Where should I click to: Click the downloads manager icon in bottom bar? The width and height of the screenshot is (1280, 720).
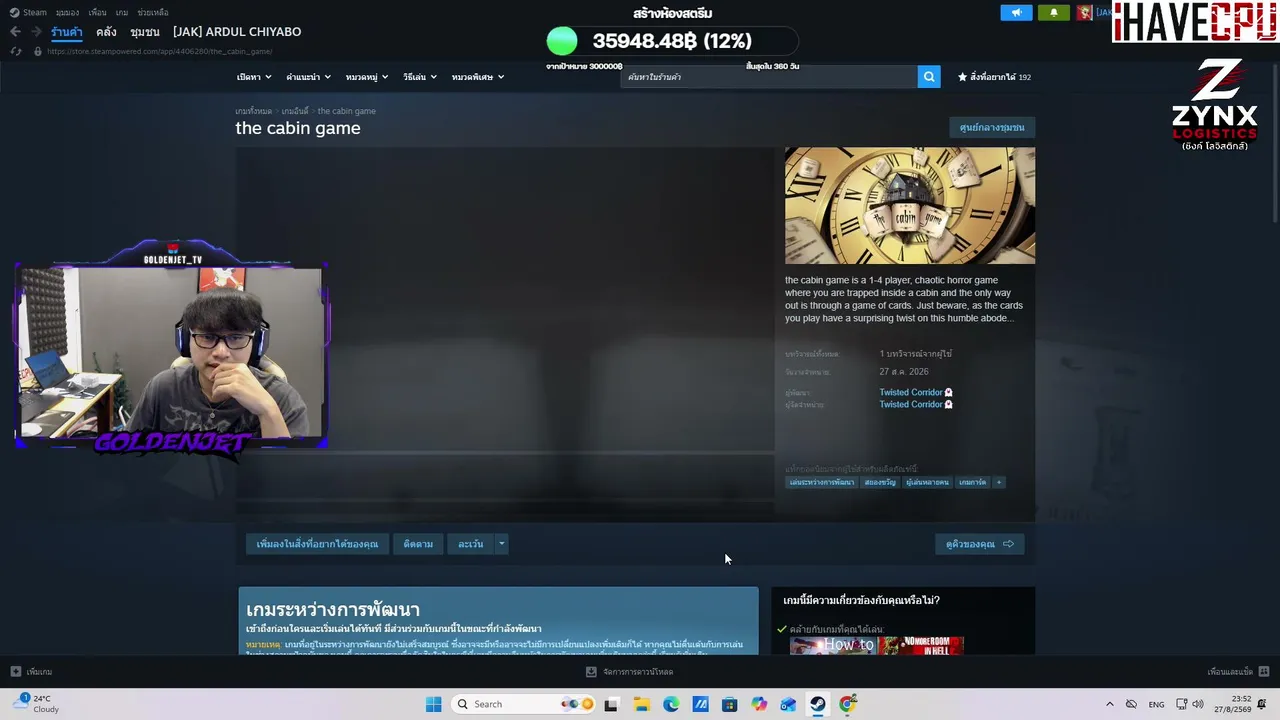[x=591, y=672]
